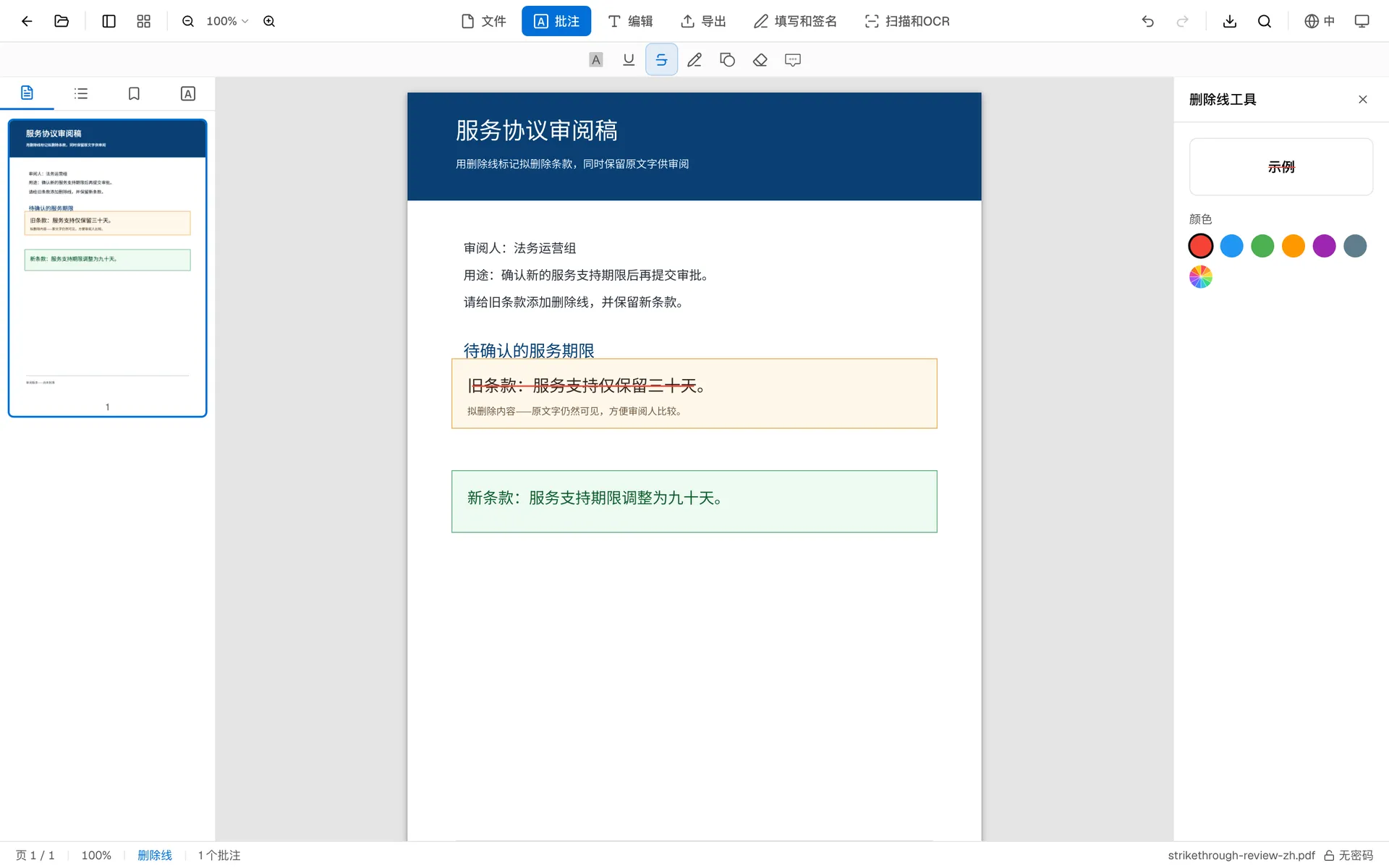Go back with the left arrow icon
1389x868 pixels.
click(27, 21)
